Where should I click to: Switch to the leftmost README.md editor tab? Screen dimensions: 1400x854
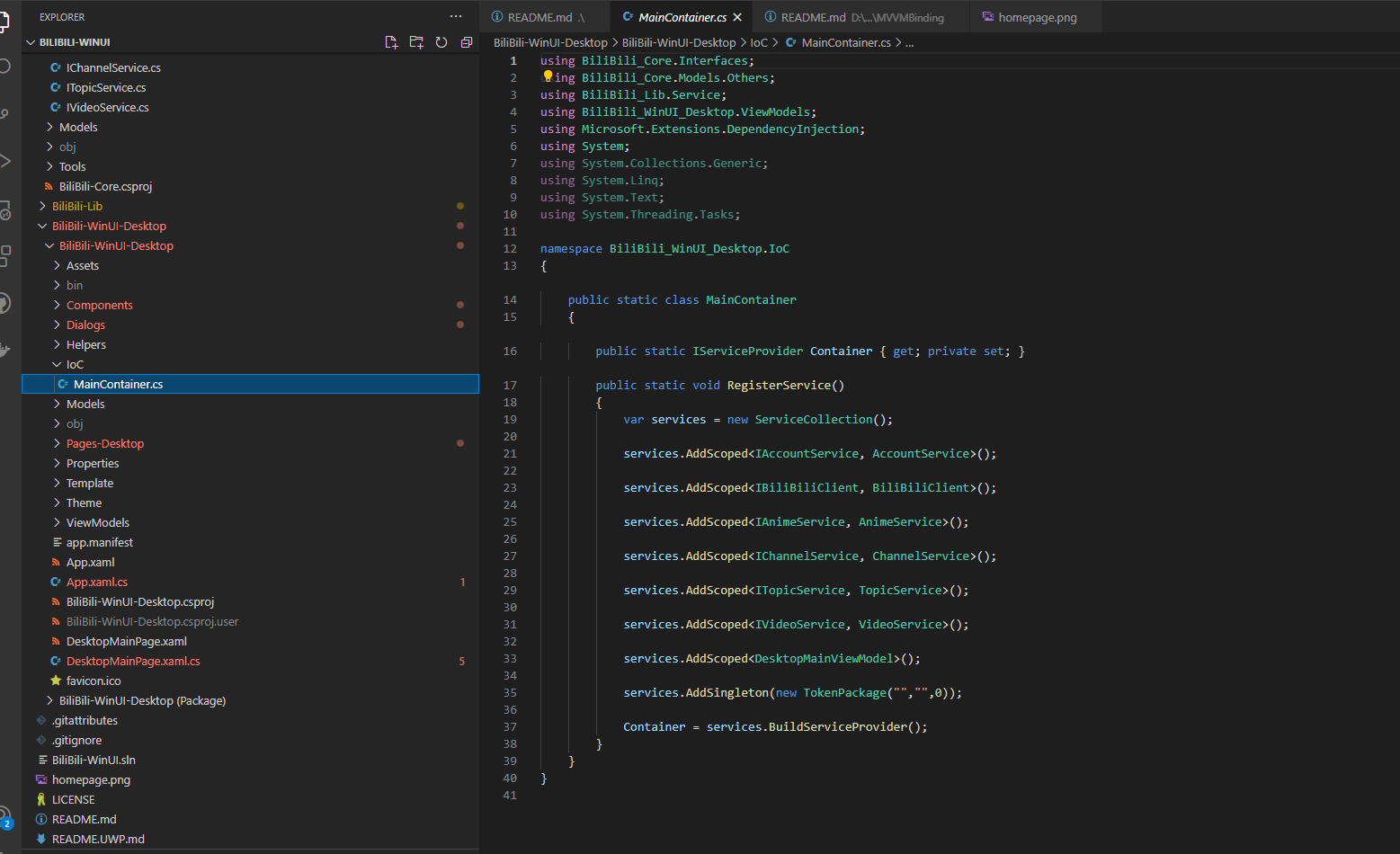pyautogui.click(x=545, y=17)
